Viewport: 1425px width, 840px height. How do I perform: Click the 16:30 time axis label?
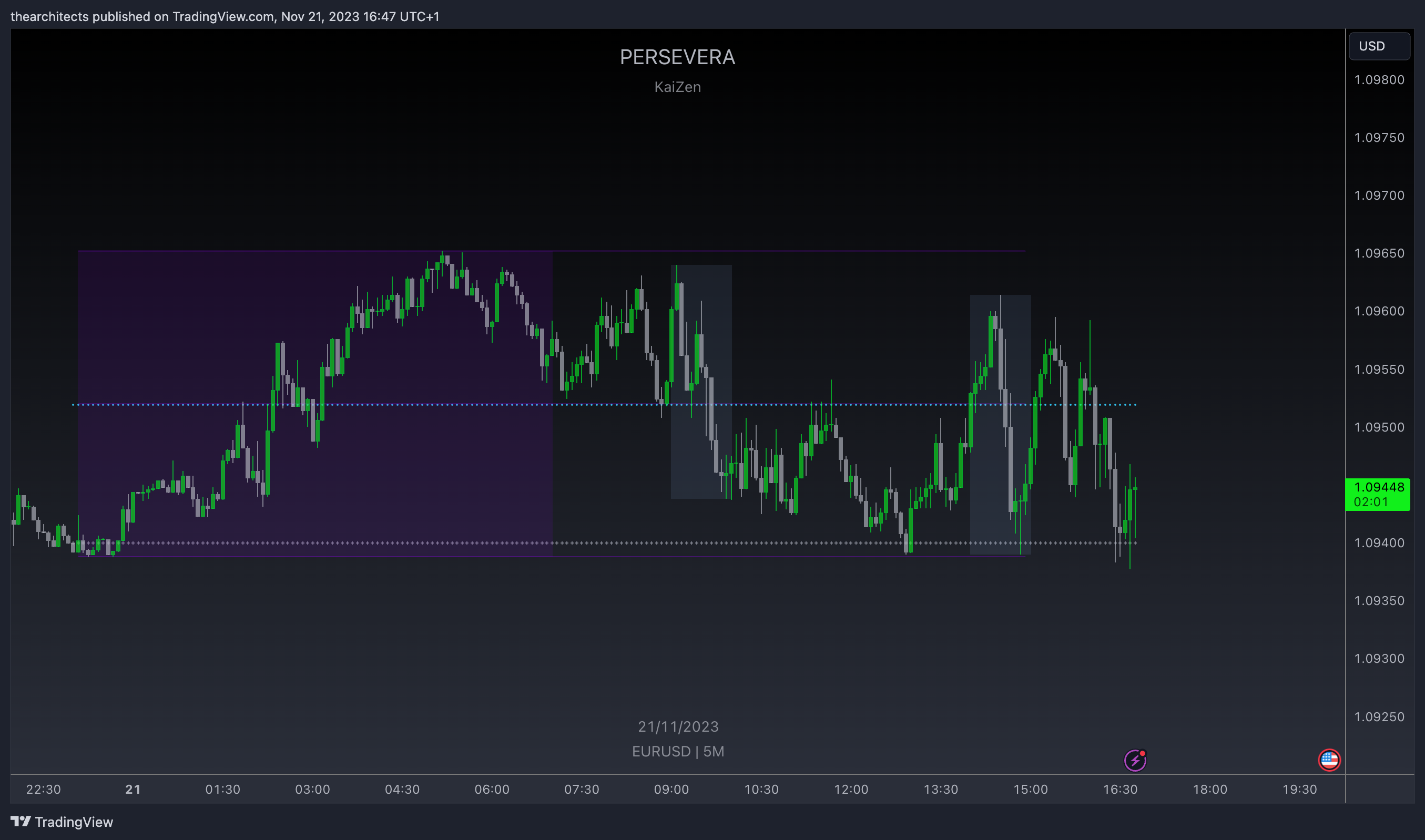tap(1121, 789)
